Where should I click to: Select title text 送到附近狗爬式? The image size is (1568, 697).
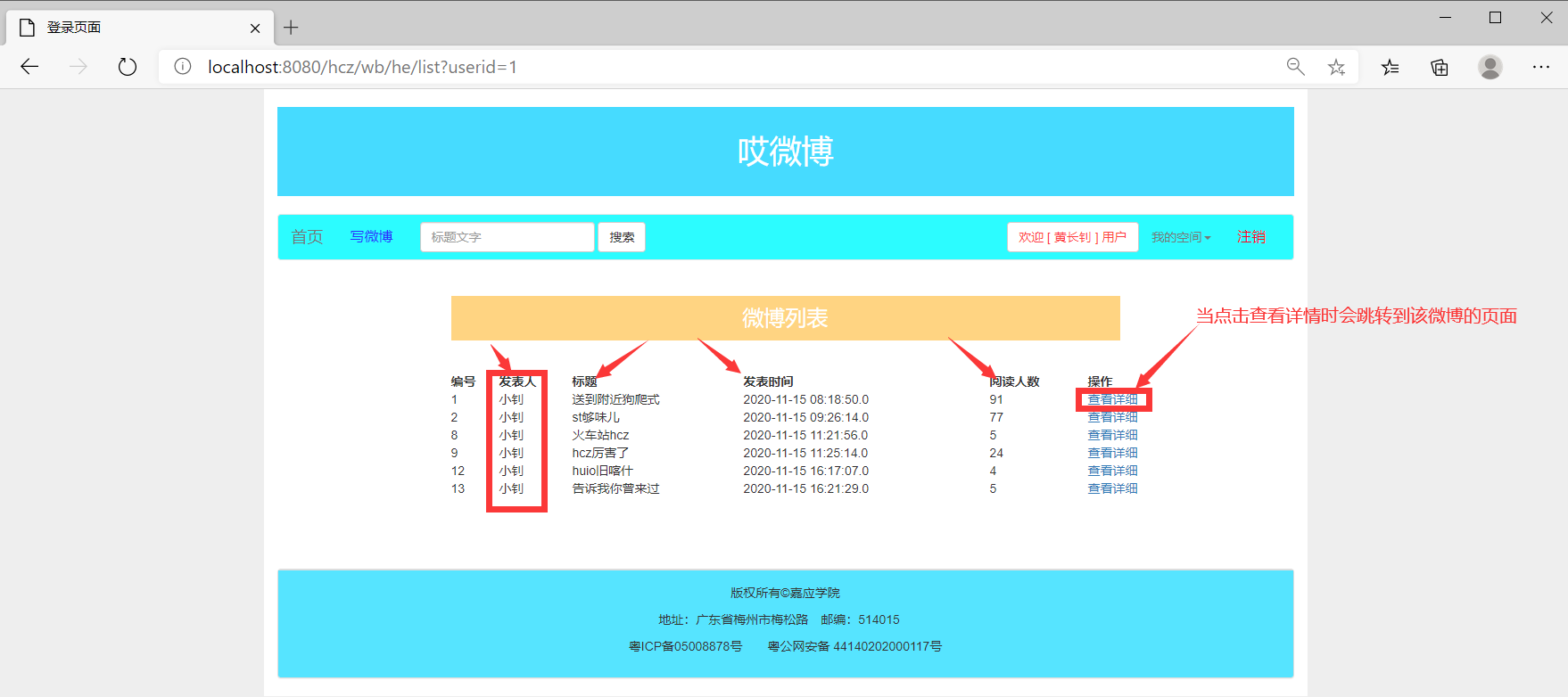coord(615,399)
